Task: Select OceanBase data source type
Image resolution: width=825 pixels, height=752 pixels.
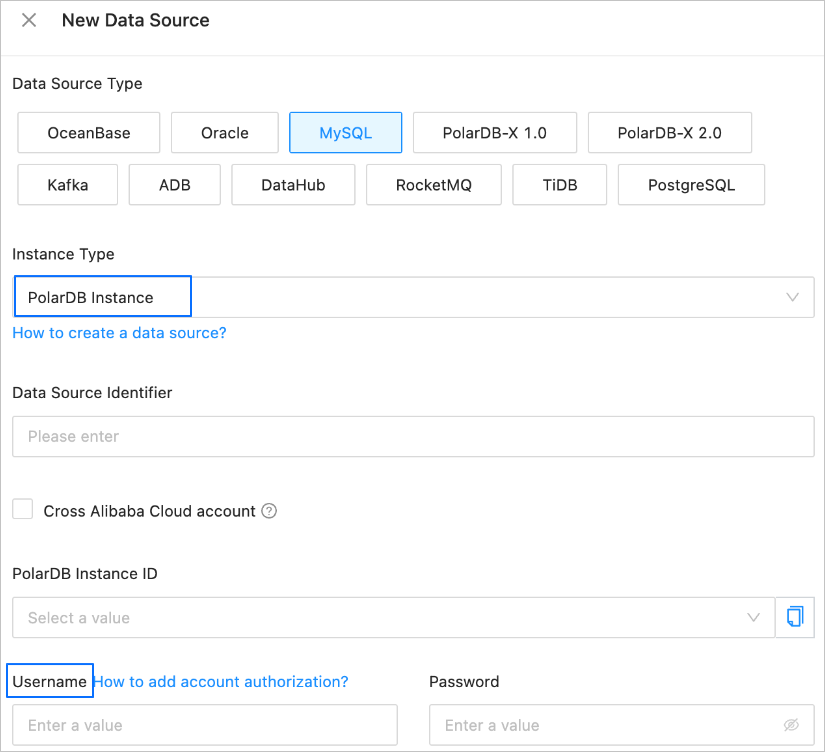Action: pyautogui.click(x=89, y=133)
